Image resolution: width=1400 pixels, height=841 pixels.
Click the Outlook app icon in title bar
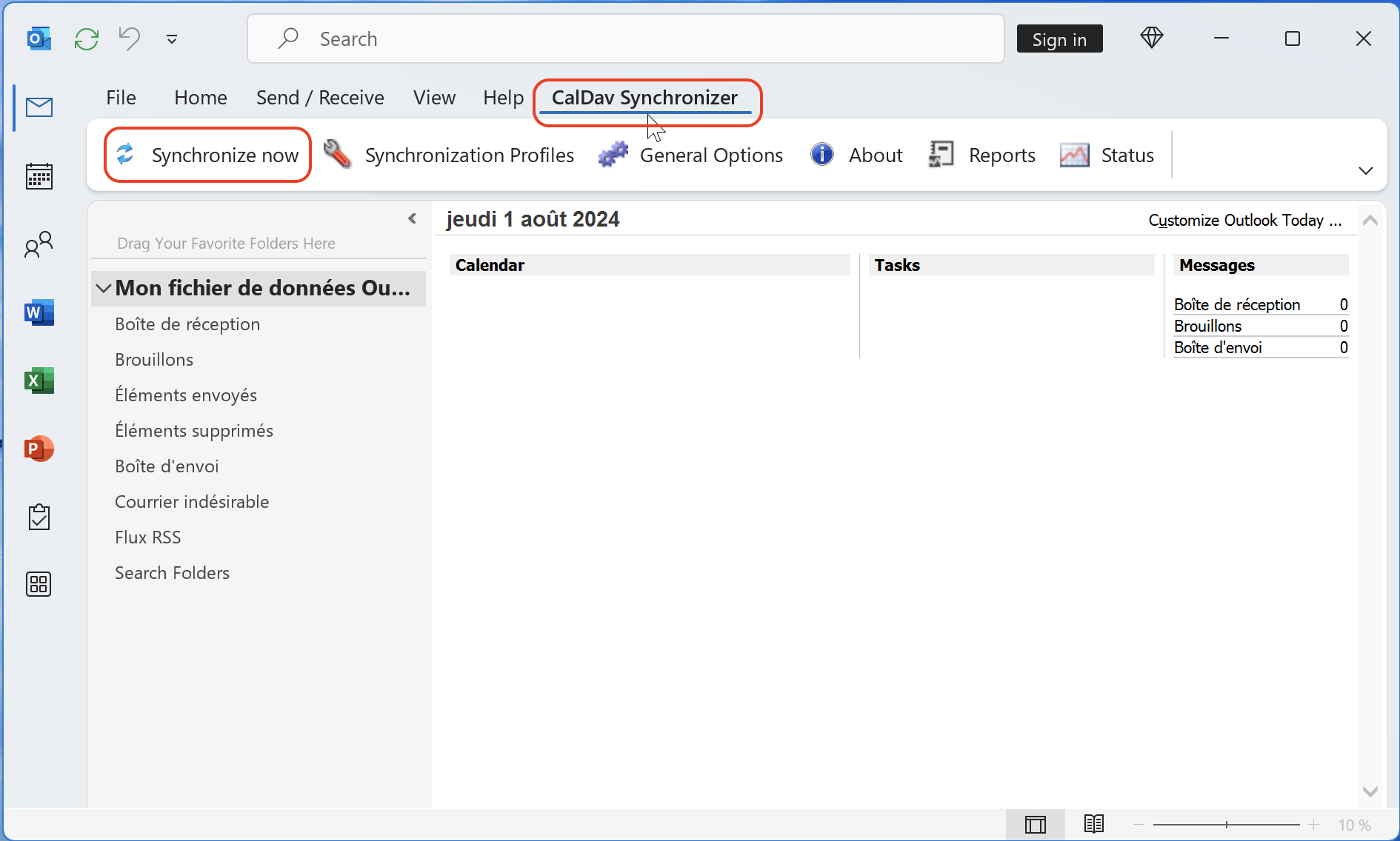(x=39, y=38)
